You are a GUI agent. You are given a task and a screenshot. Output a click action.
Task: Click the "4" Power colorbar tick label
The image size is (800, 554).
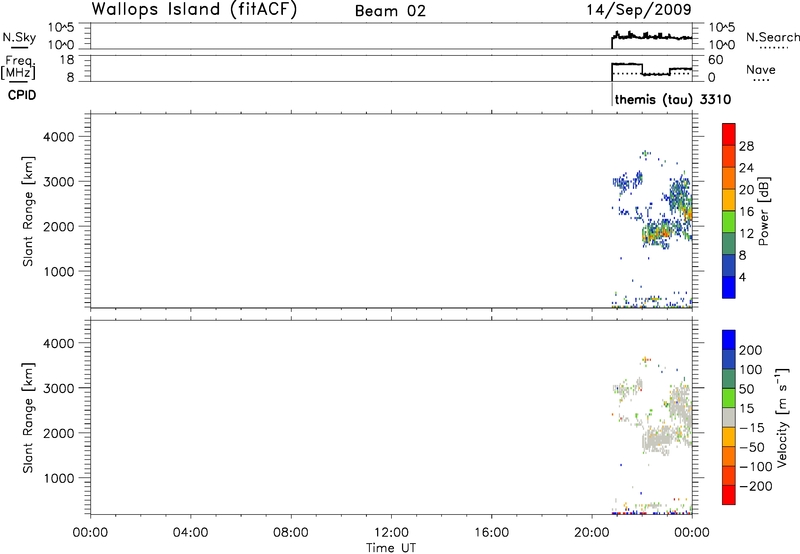pyautogui.click(x=743, y=277)
